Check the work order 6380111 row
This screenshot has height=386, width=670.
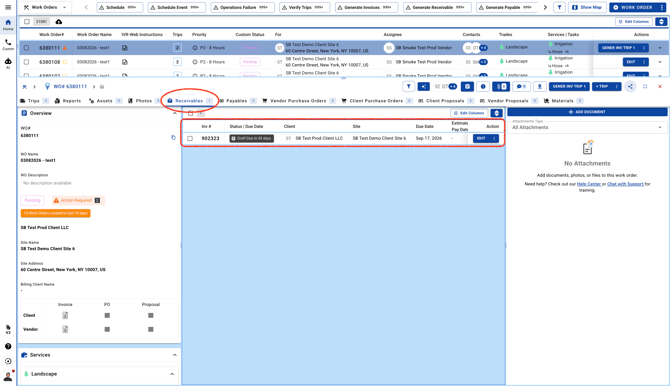pos(26,48)
